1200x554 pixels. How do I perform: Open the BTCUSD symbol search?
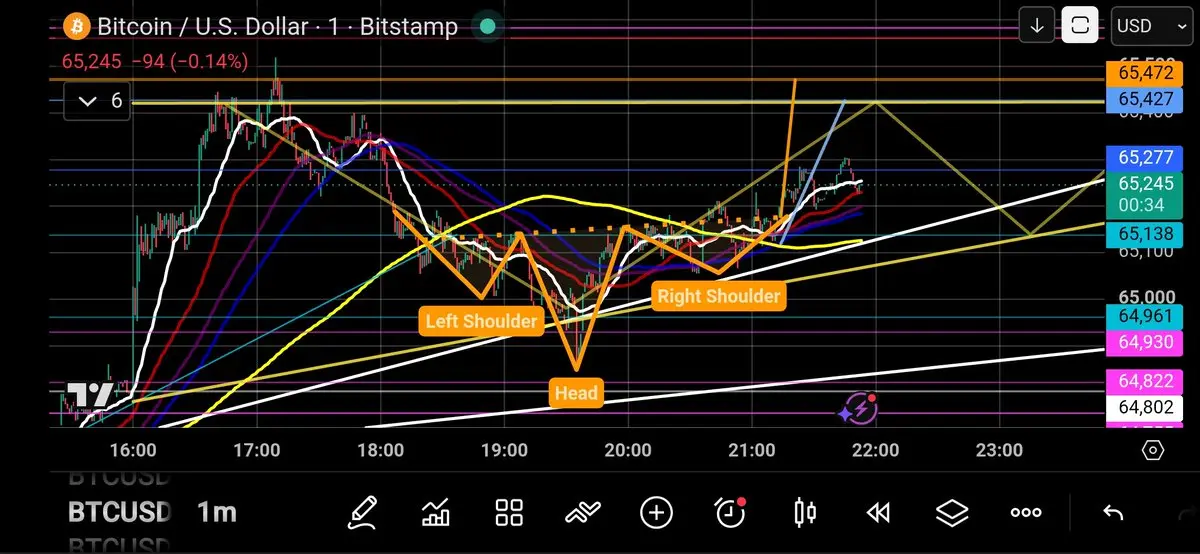(119, 513)
